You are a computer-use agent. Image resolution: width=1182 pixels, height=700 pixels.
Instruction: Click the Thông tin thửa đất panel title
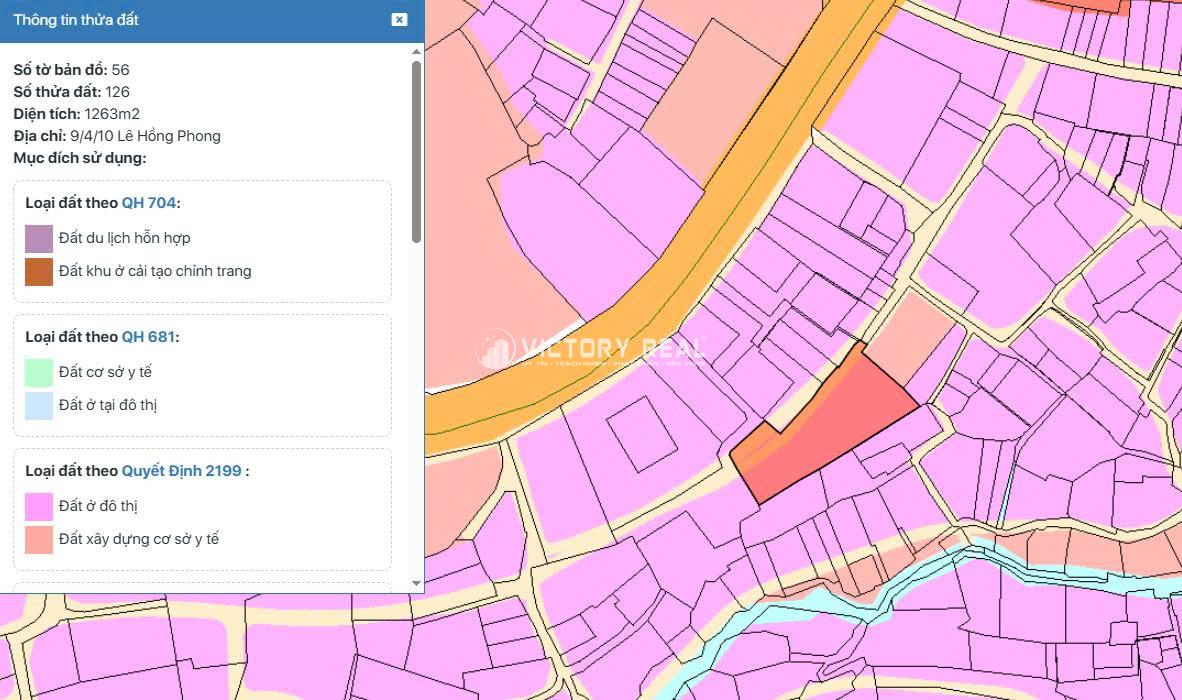[x=76, y=20]
